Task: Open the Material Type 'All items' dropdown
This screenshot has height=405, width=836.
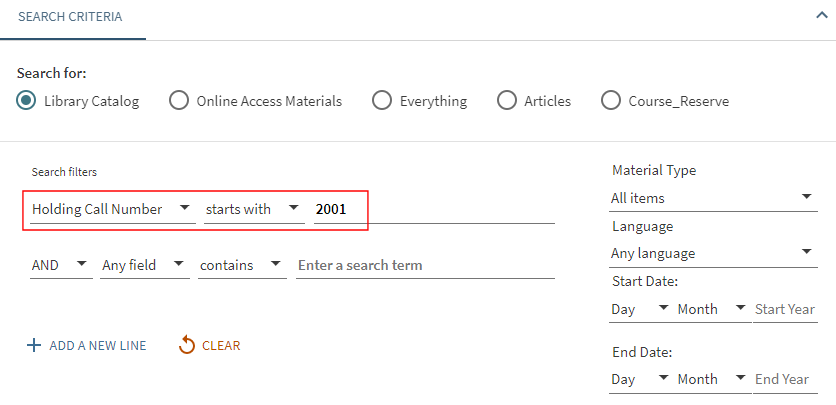Action: click(712, 198)
